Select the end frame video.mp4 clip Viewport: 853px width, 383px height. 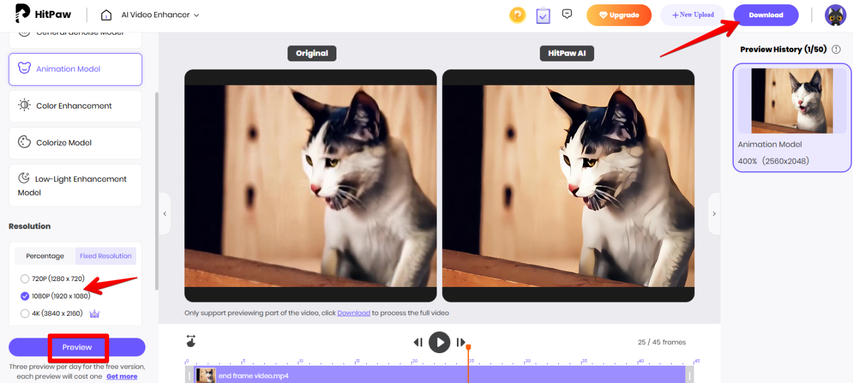pos(440,375)
